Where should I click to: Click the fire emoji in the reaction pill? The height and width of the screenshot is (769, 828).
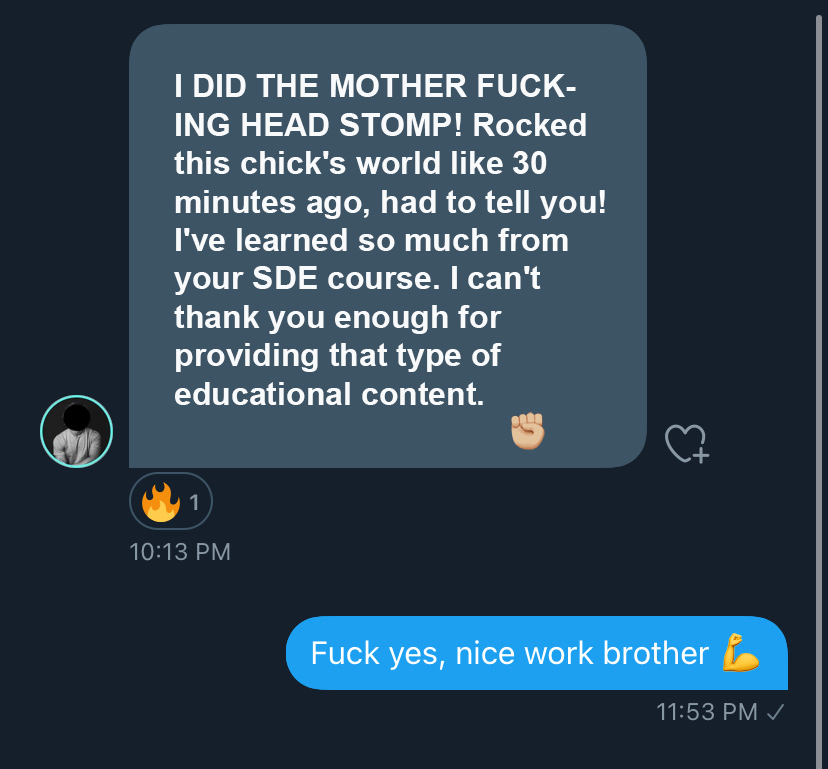tap(159, 502)
